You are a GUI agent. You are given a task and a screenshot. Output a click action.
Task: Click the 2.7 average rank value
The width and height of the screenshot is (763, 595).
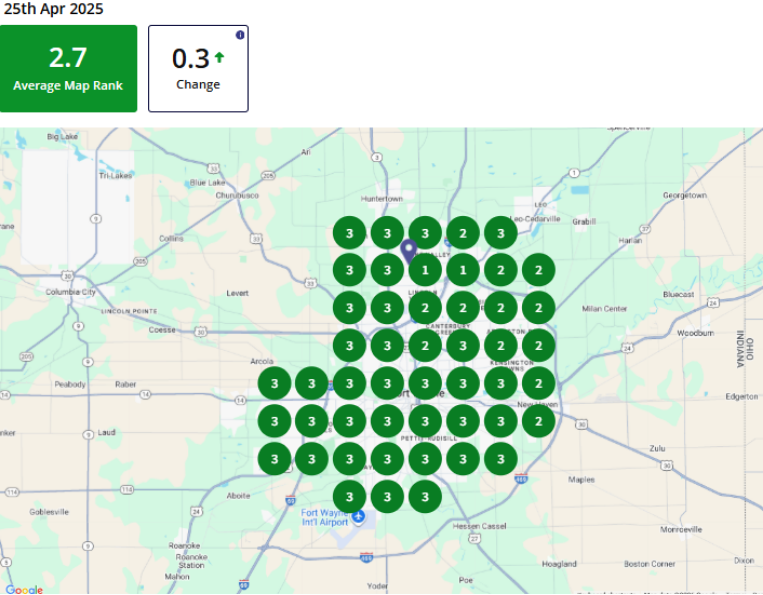click(68, 57)
